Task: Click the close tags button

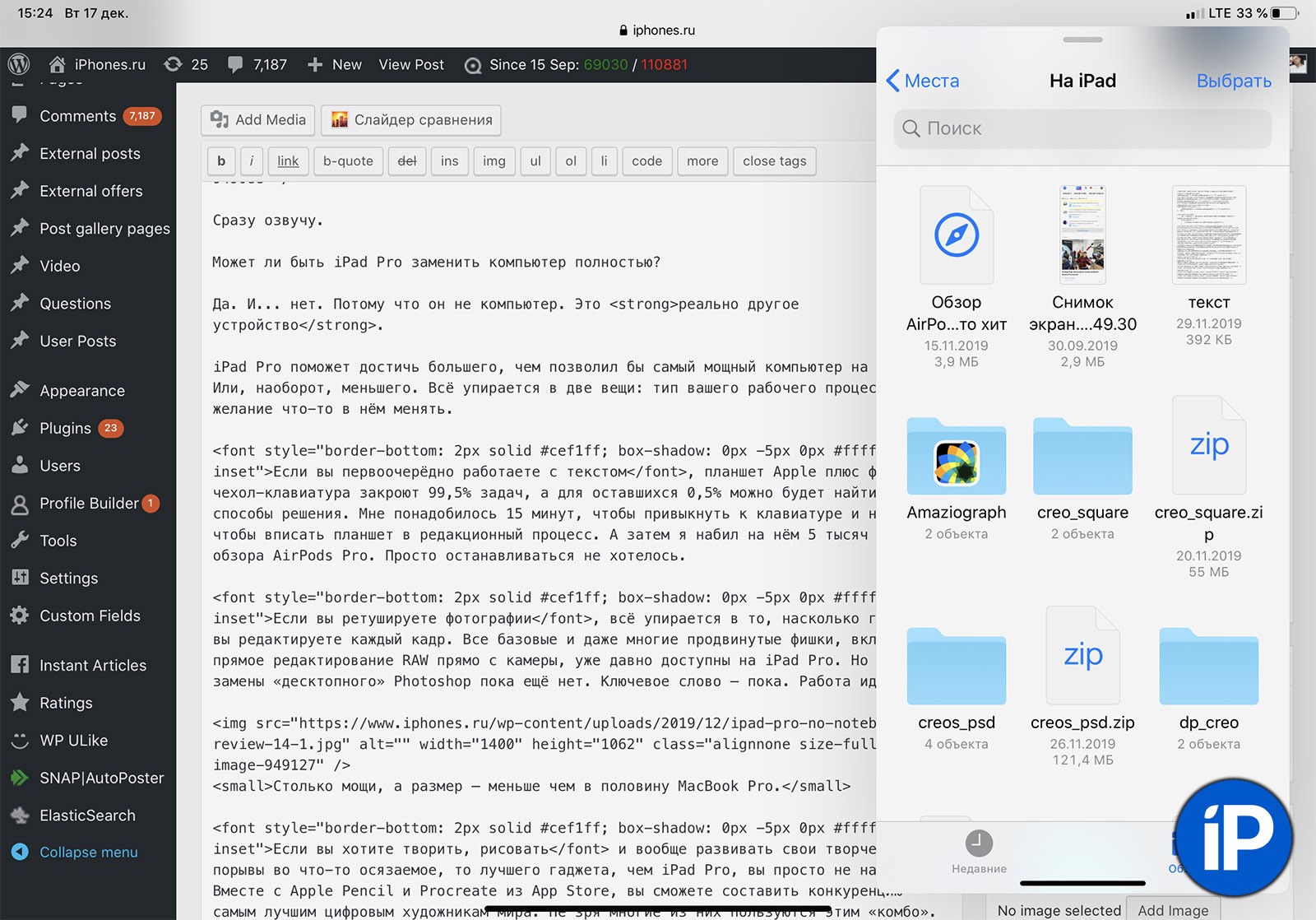Action: click(x=775, y=161)
